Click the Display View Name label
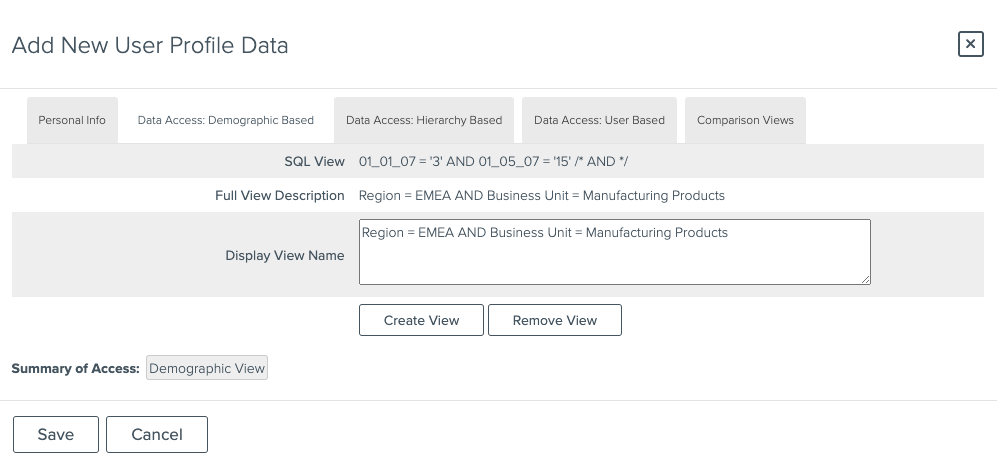Image resolution: width=997 pixels, height=467 pixels. [x=285, y=255]
